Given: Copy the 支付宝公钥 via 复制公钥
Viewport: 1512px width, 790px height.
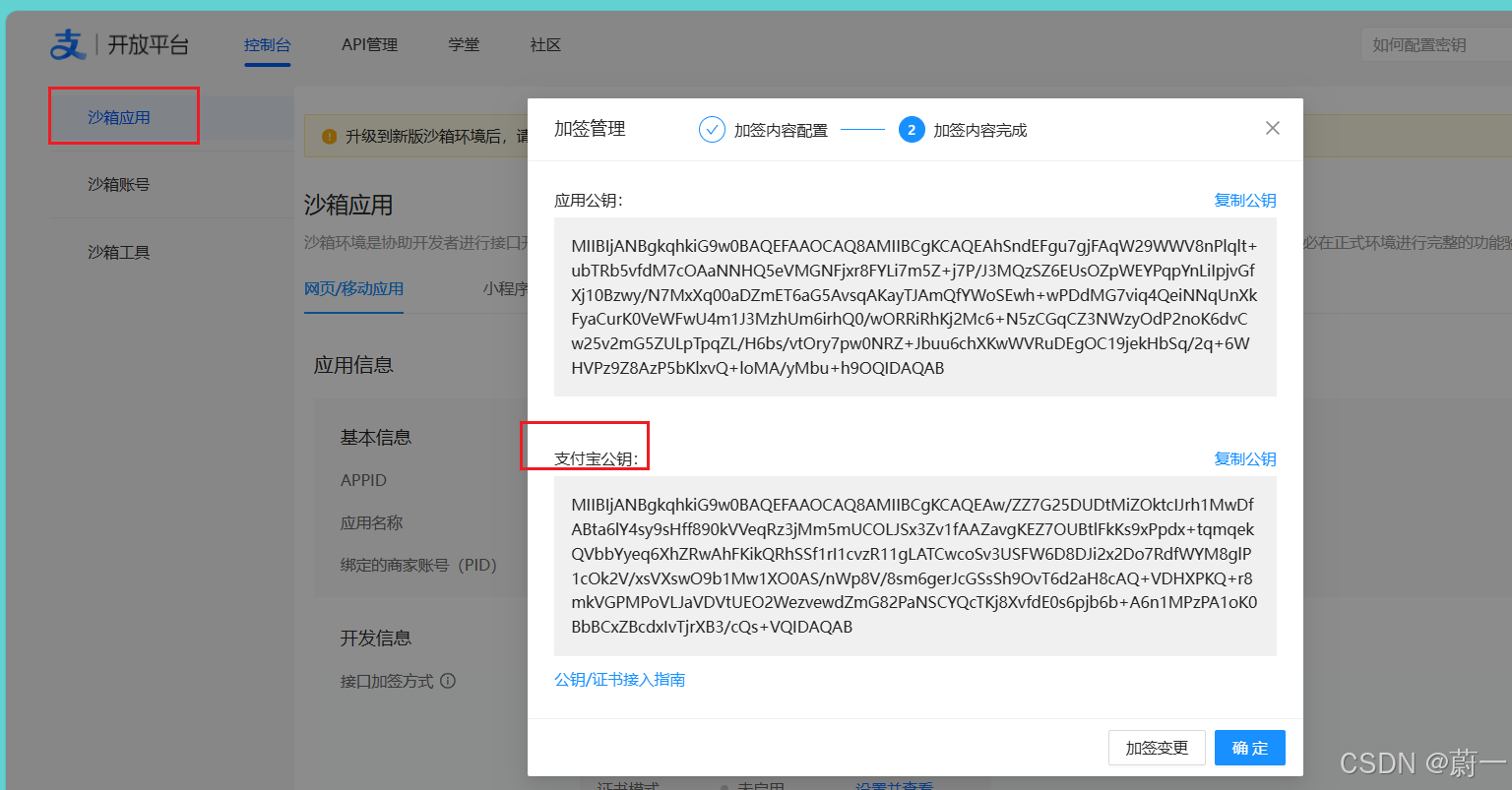Looking at the screenshot, I should (x=1245, y=458).
